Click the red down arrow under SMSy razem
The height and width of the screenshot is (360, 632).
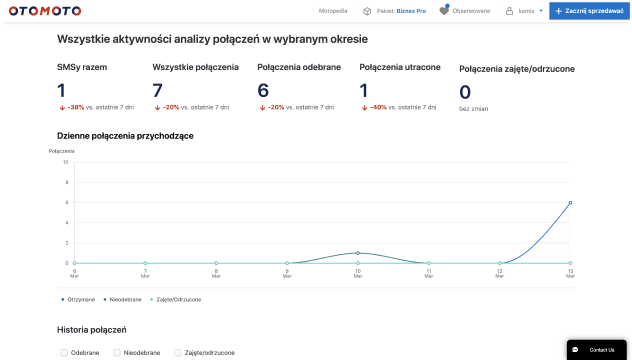62,108
